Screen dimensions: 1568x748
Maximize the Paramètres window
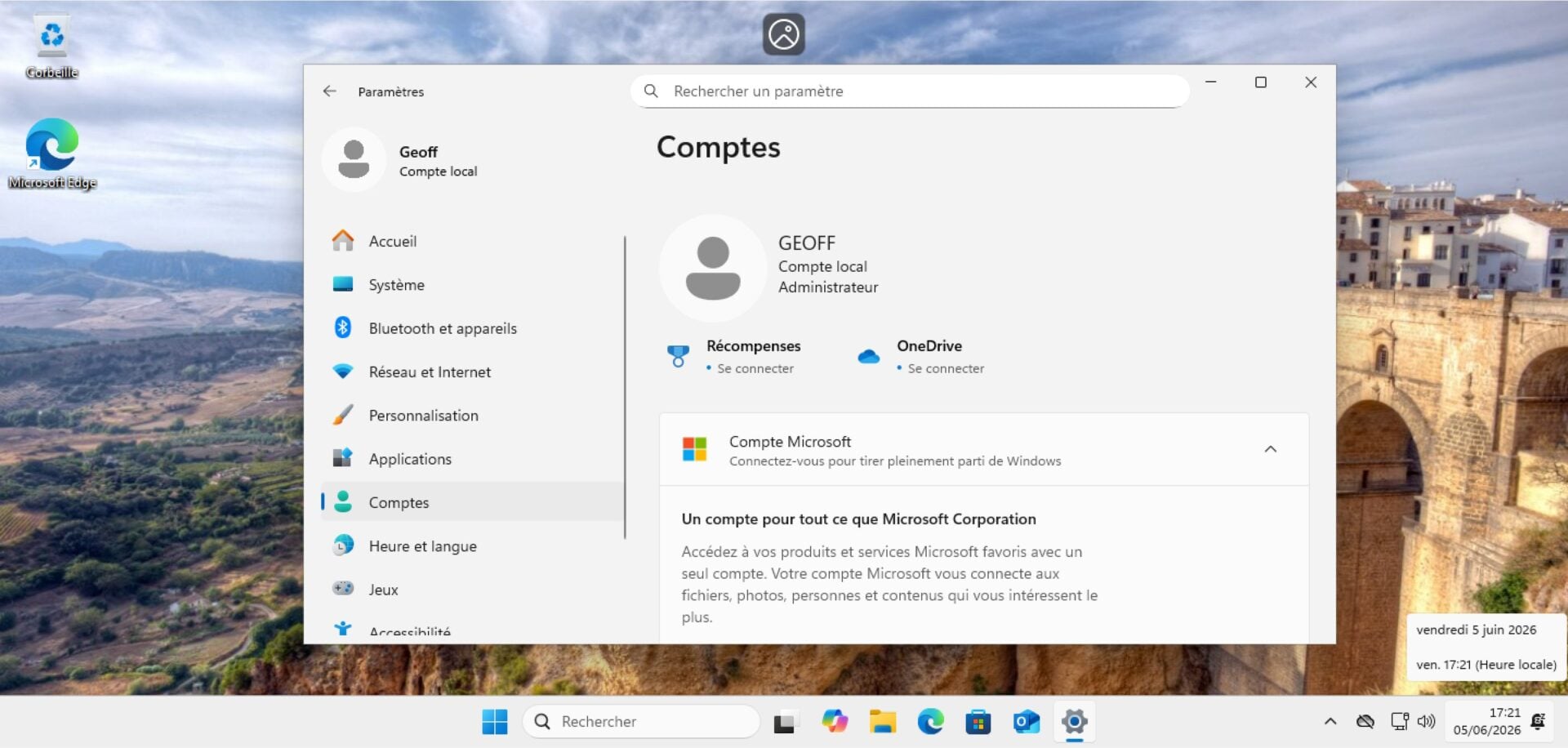tap(1261, 82)
